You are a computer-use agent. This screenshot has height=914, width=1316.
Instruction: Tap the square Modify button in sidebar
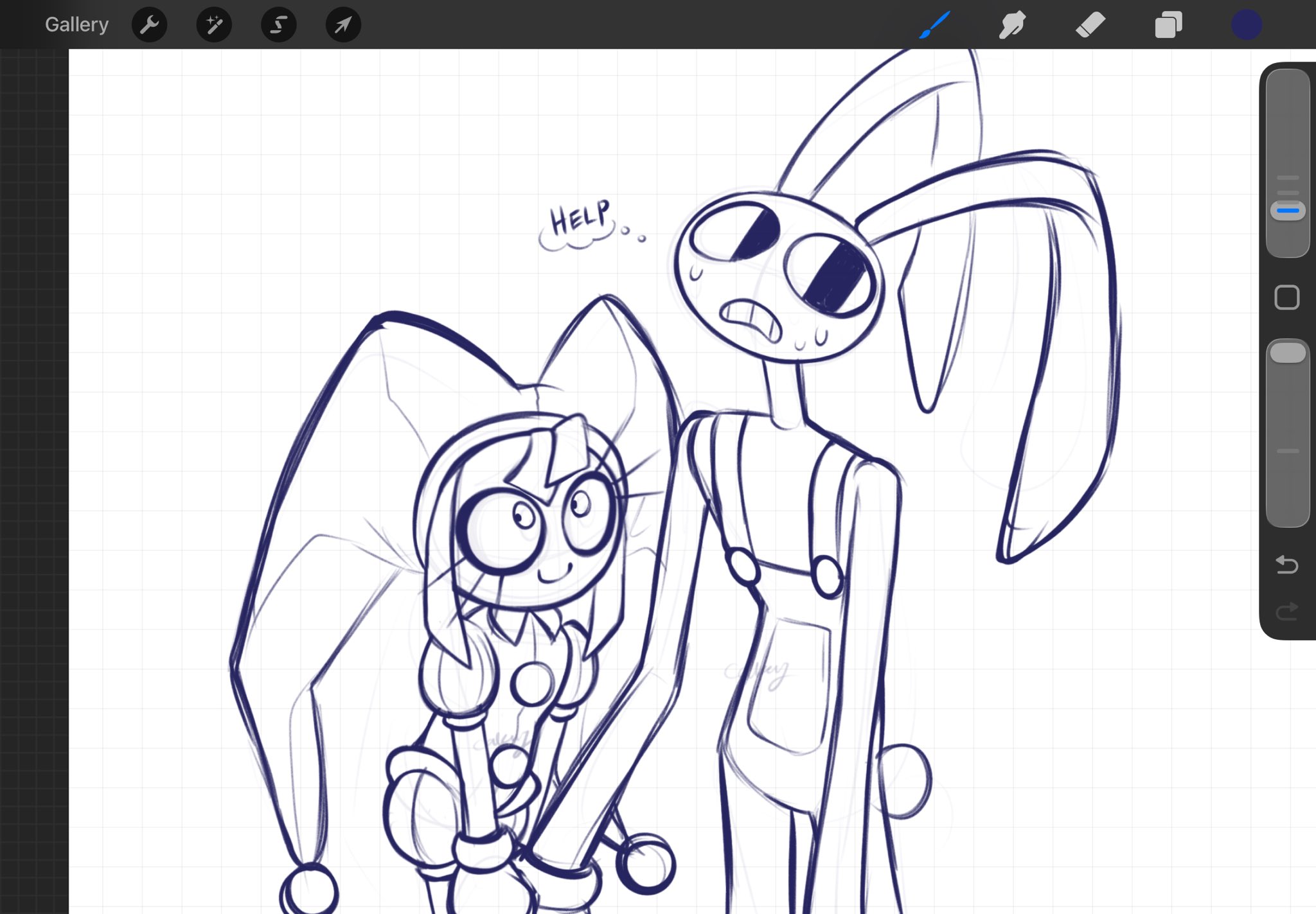point(1287,297)
